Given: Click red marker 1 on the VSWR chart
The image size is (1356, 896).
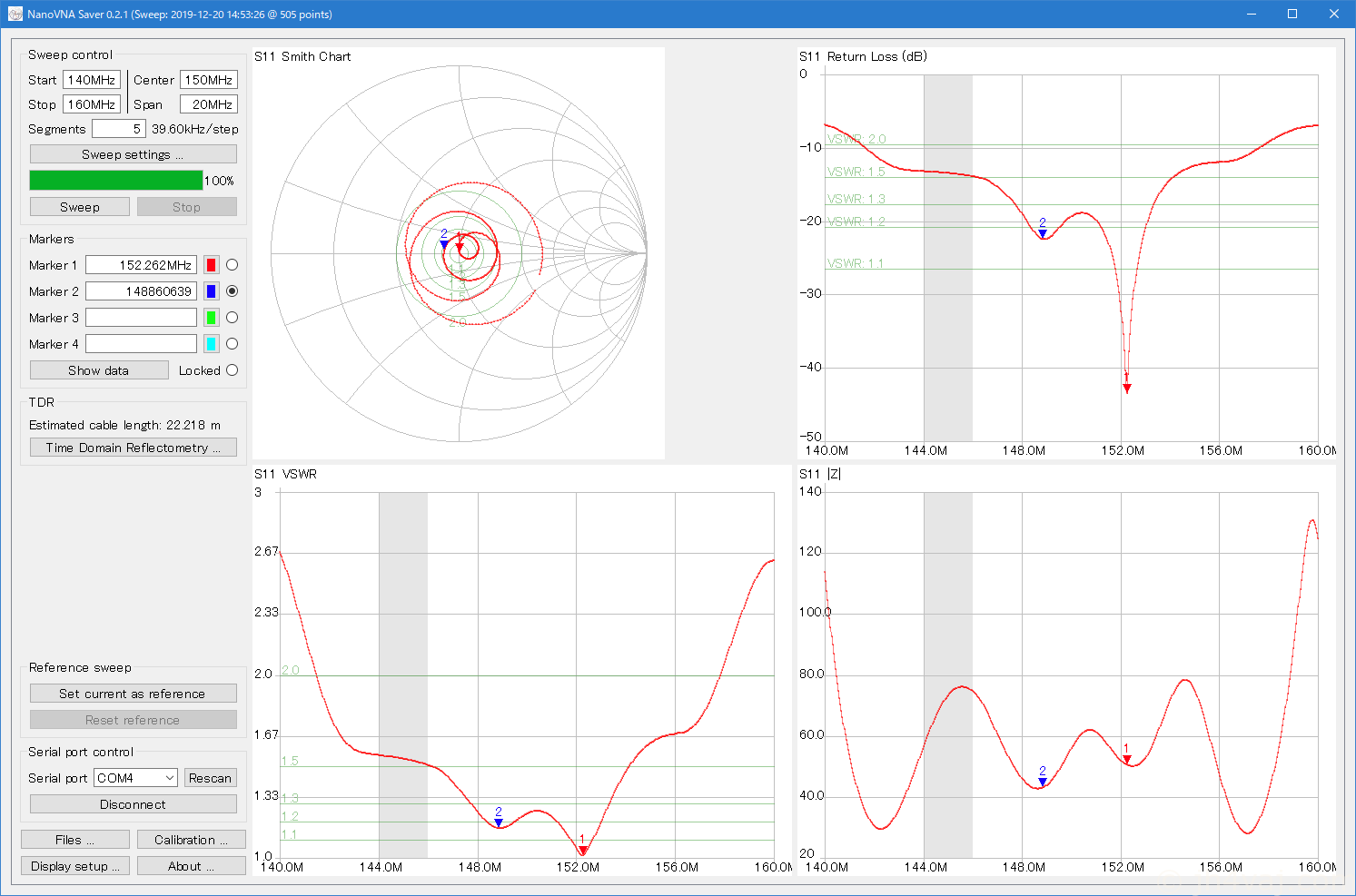Looking at the screenshot, I should (x=583, y=851).
